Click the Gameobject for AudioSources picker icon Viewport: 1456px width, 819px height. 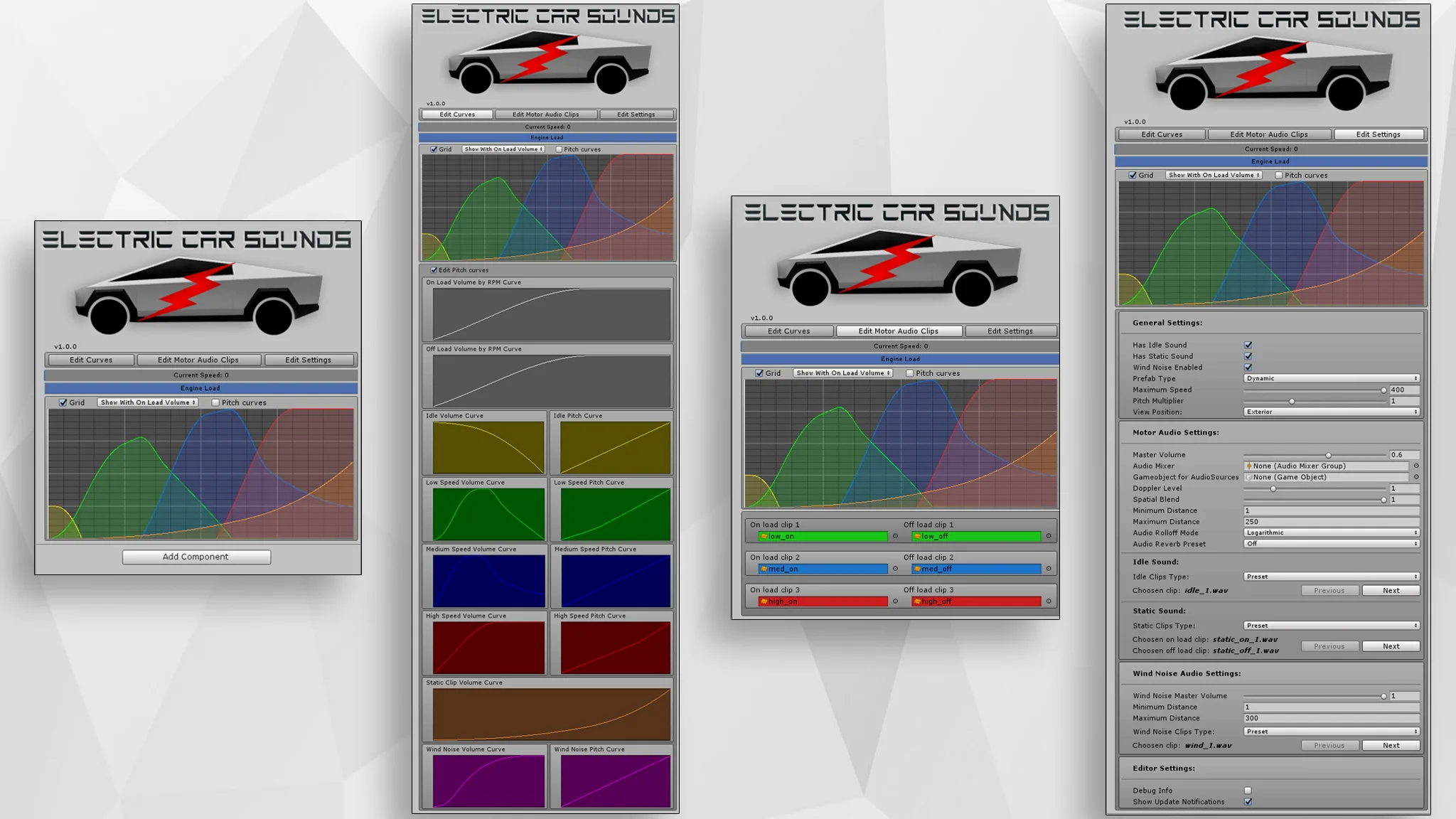[1418, 477]
